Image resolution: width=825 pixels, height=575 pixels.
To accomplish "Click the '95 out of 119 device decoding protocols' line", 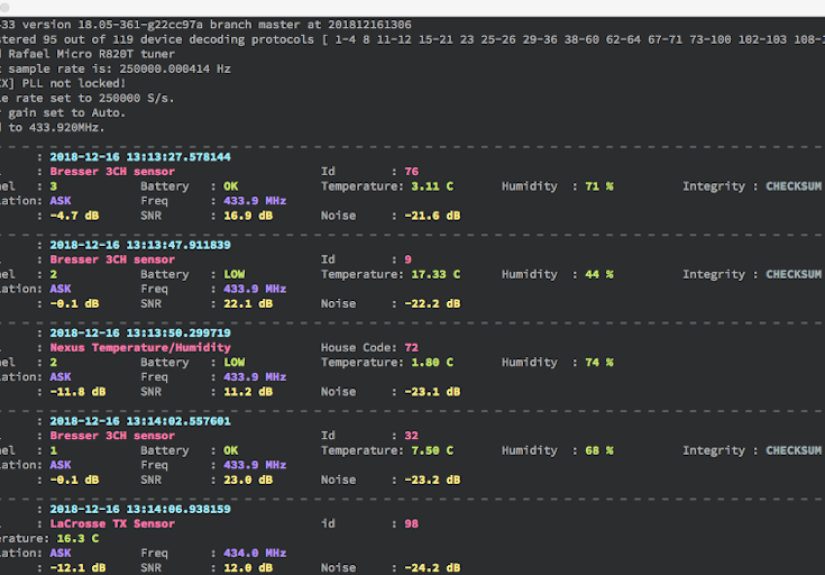I will click(x=412, y=39).
